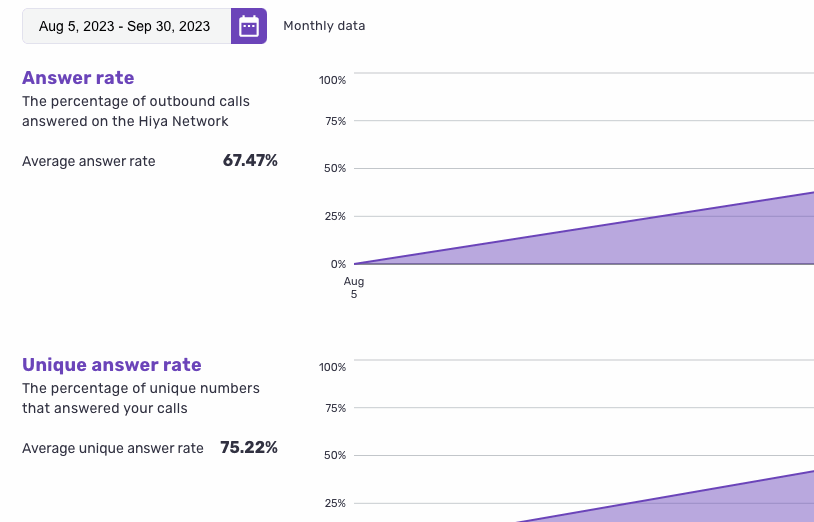Select the Unique answer rate heading

(112, 365)
